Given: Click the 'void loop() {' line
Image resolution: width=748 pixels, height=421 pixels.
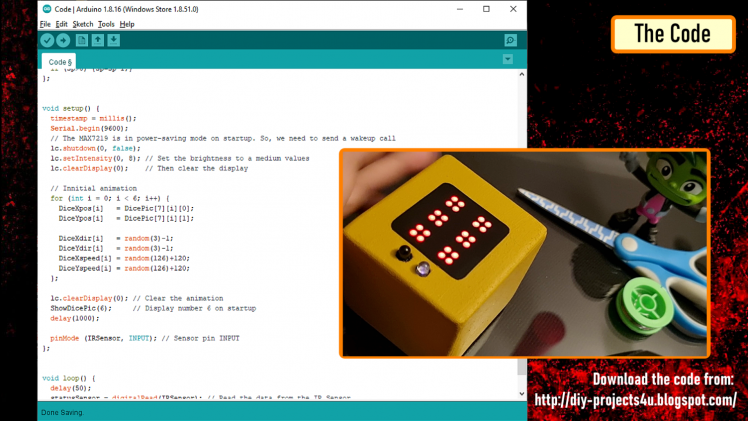Looking at the screenshot, I should [69, 379].
